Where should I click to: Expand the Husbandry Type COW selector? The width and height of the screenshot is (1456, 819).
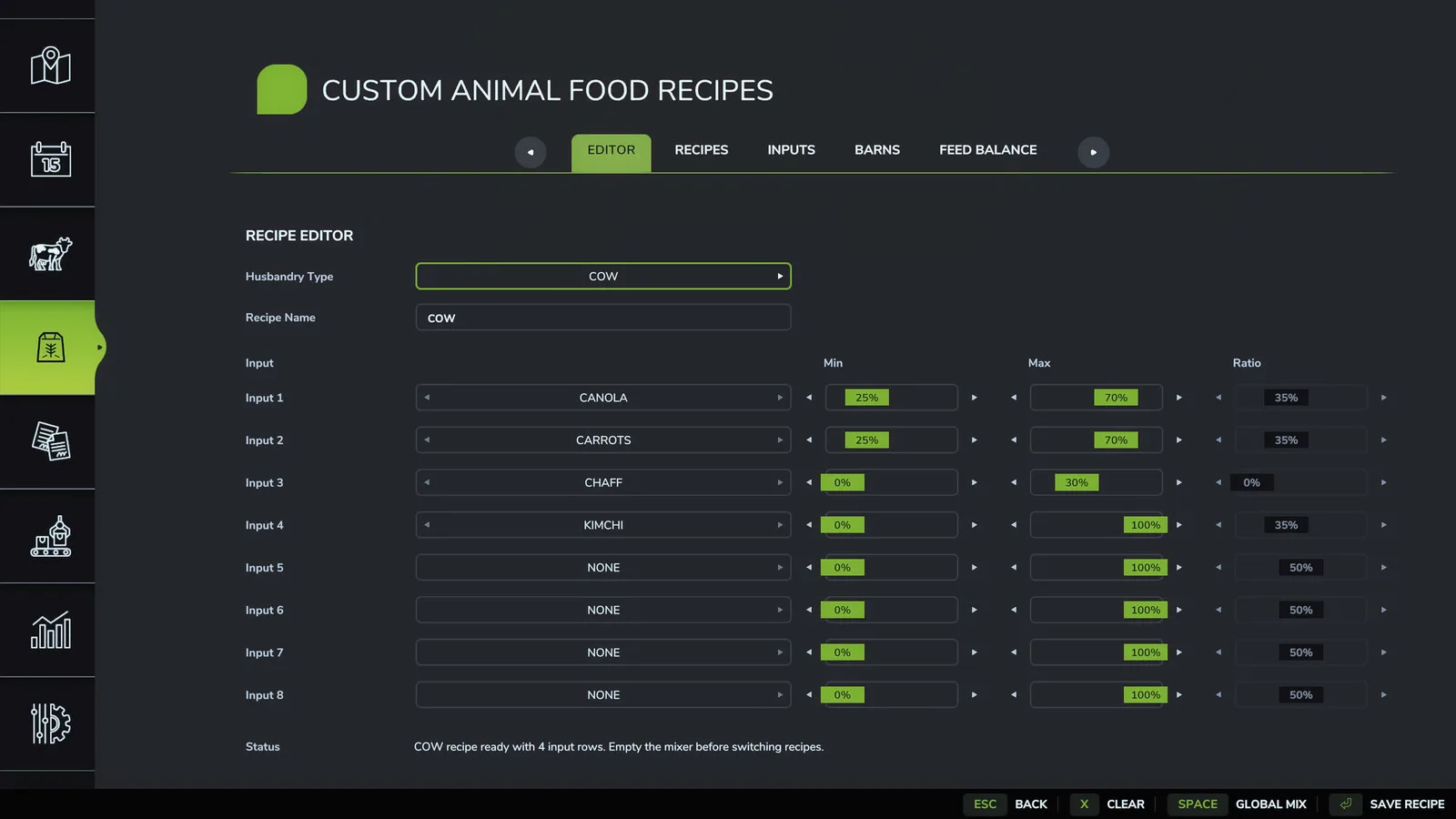coord(603,276)
